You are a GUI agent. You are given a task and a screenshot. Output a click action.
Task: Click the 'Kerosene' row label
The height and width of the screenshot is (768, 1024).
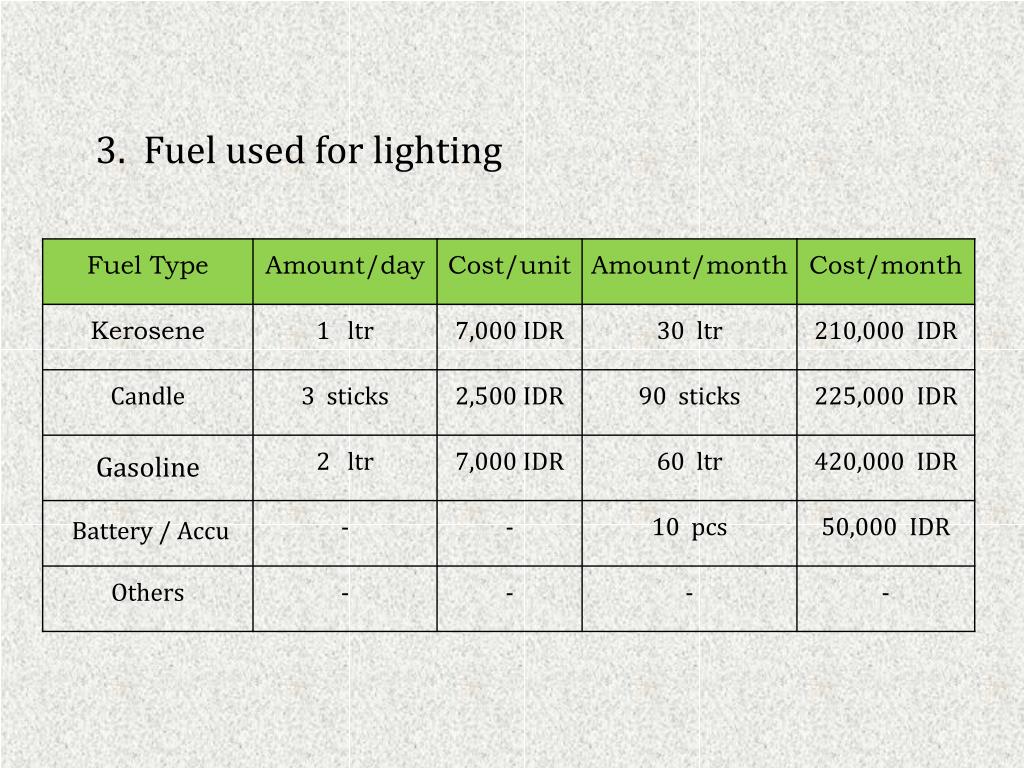(148, 337)
